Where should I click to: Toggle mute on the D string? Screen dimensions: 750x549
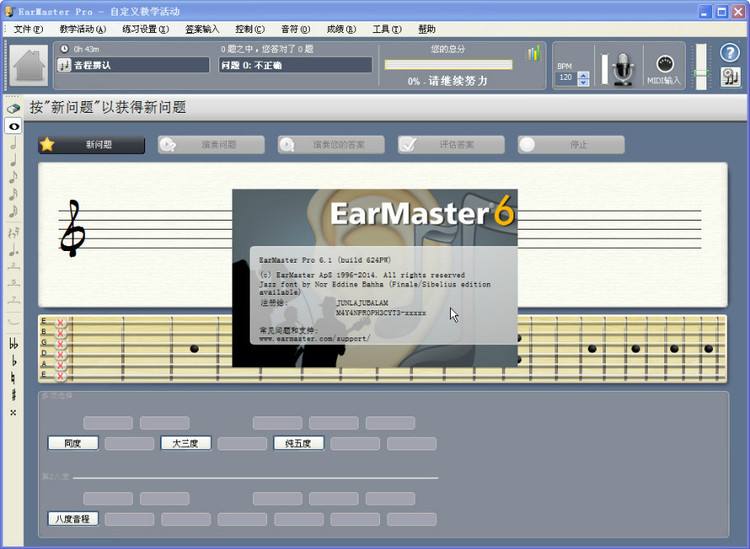pos(60,355)
